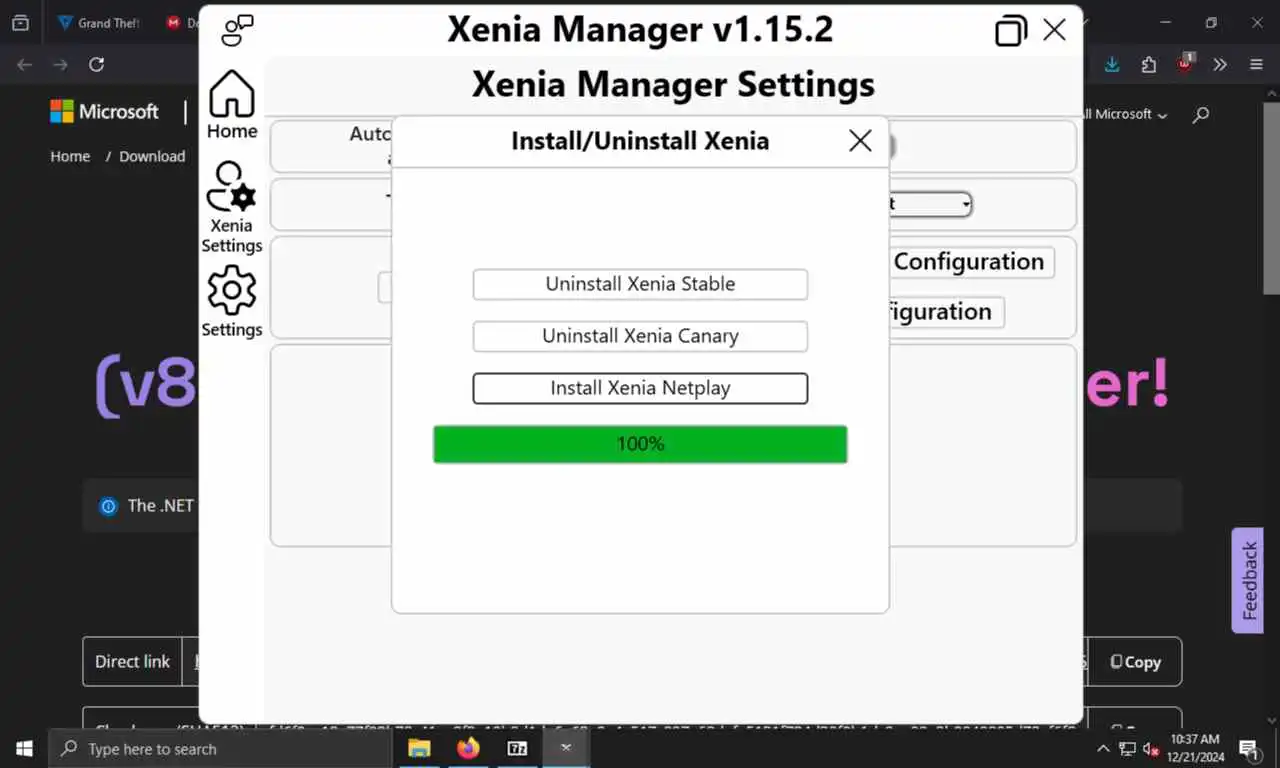
Task: Click Uninstall Xenia Stable button
Action: click(x=640, y=284)
